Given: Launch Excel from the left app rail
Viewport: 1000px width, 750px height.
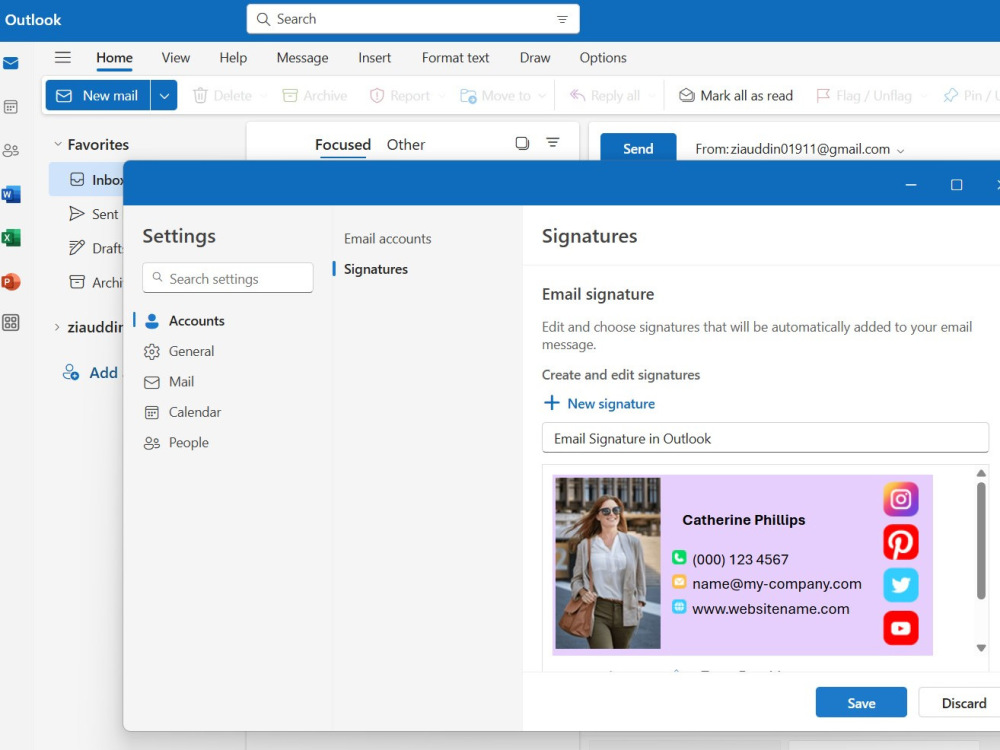Looking at the screenshot, I should [11, 238].
